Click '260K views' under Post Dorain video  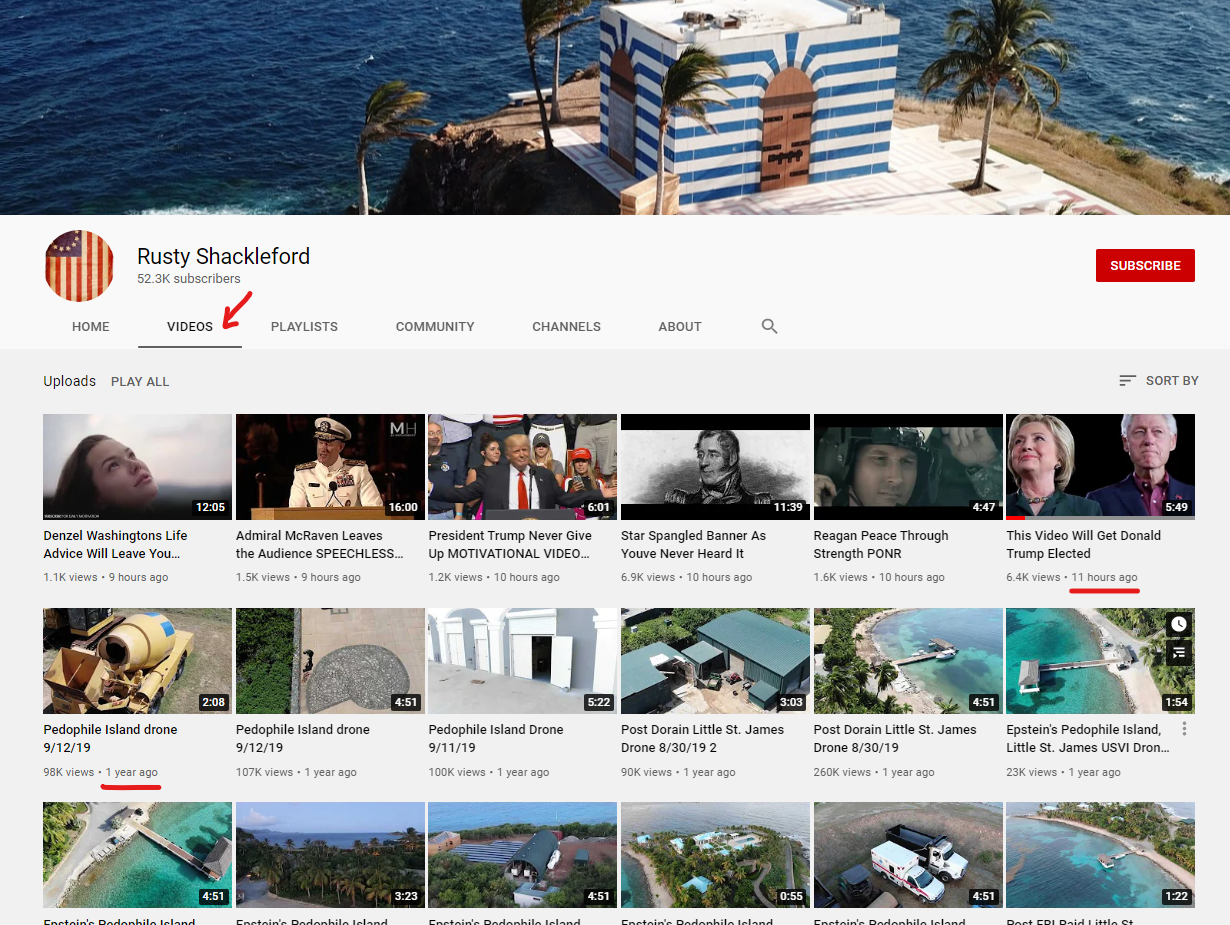click(x=842, y=772)
